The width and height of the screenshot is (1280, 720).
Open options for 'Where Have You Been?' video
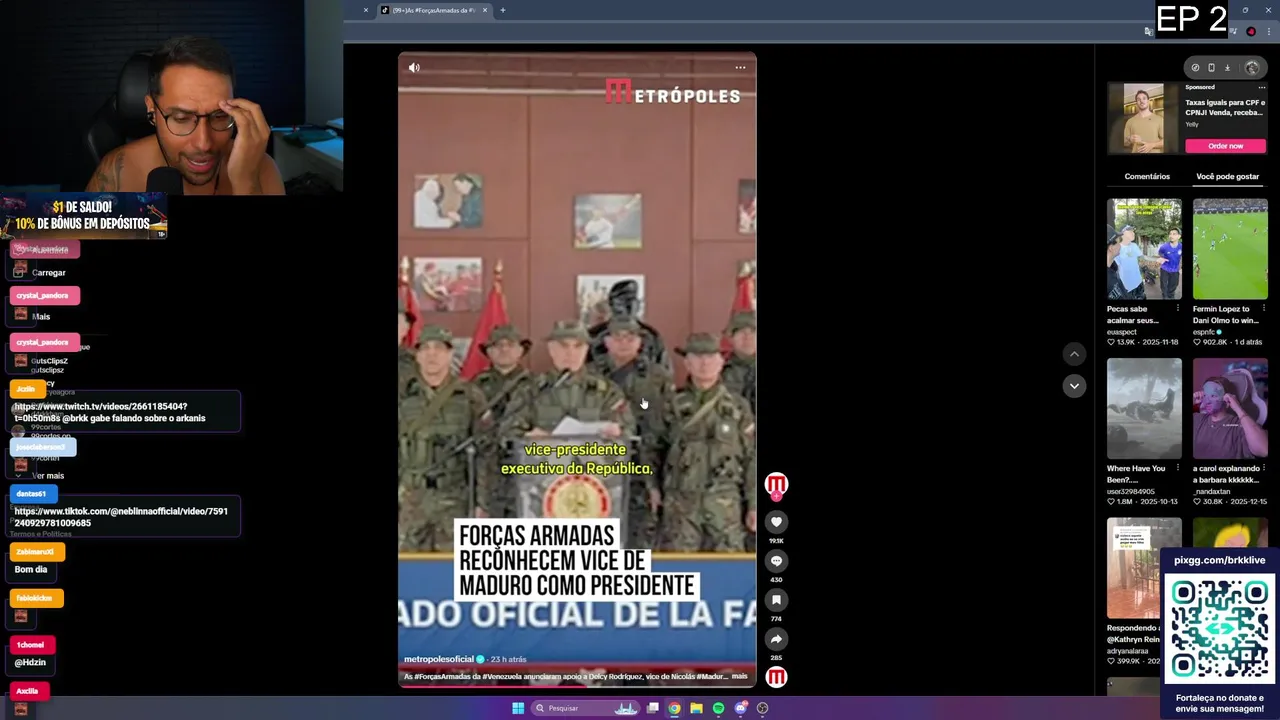[x=1178, y=468]
